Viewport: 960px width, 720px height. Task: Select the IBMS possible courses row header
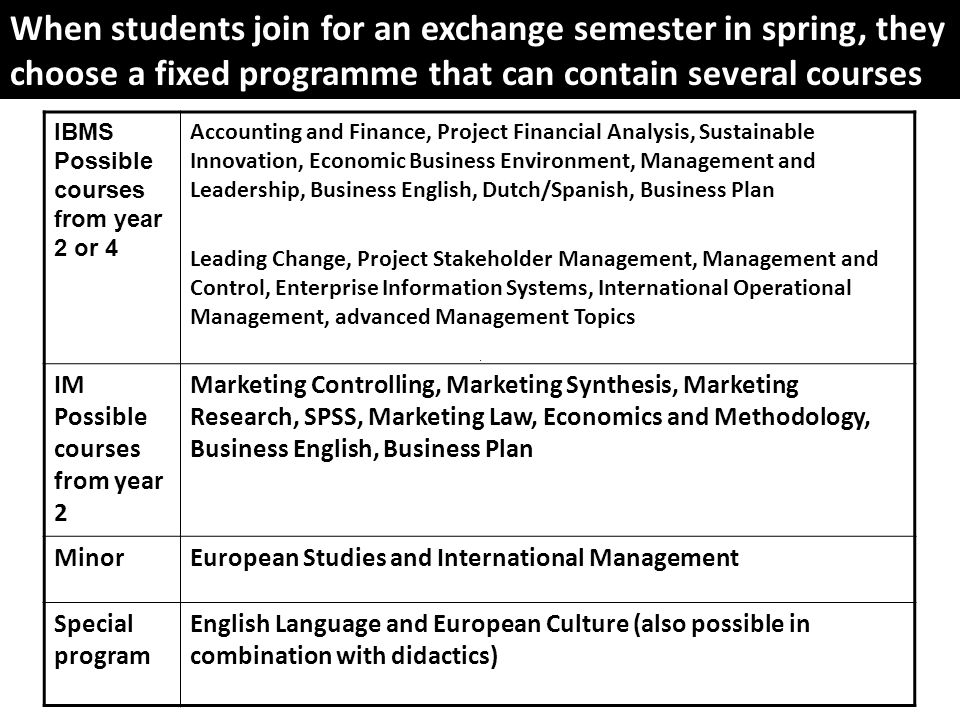(108, 190)
